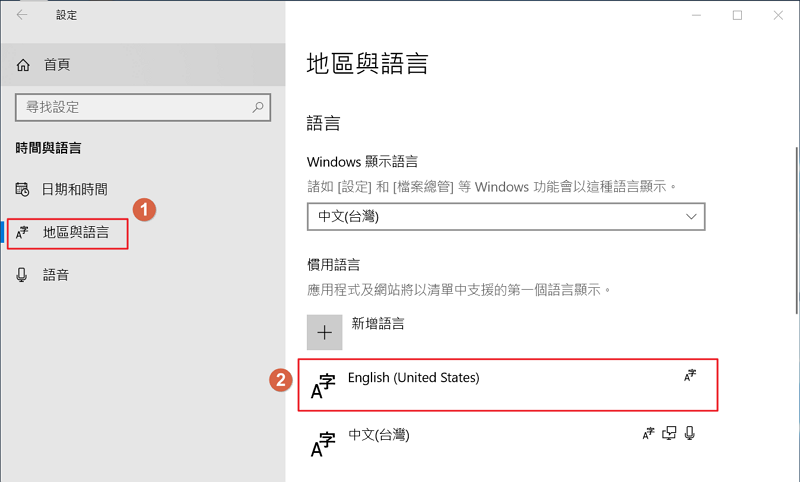Click the handwriting icon on the 中文(台灣) row
This screenshot has height=482, width=800.
[x=669, y=433]
